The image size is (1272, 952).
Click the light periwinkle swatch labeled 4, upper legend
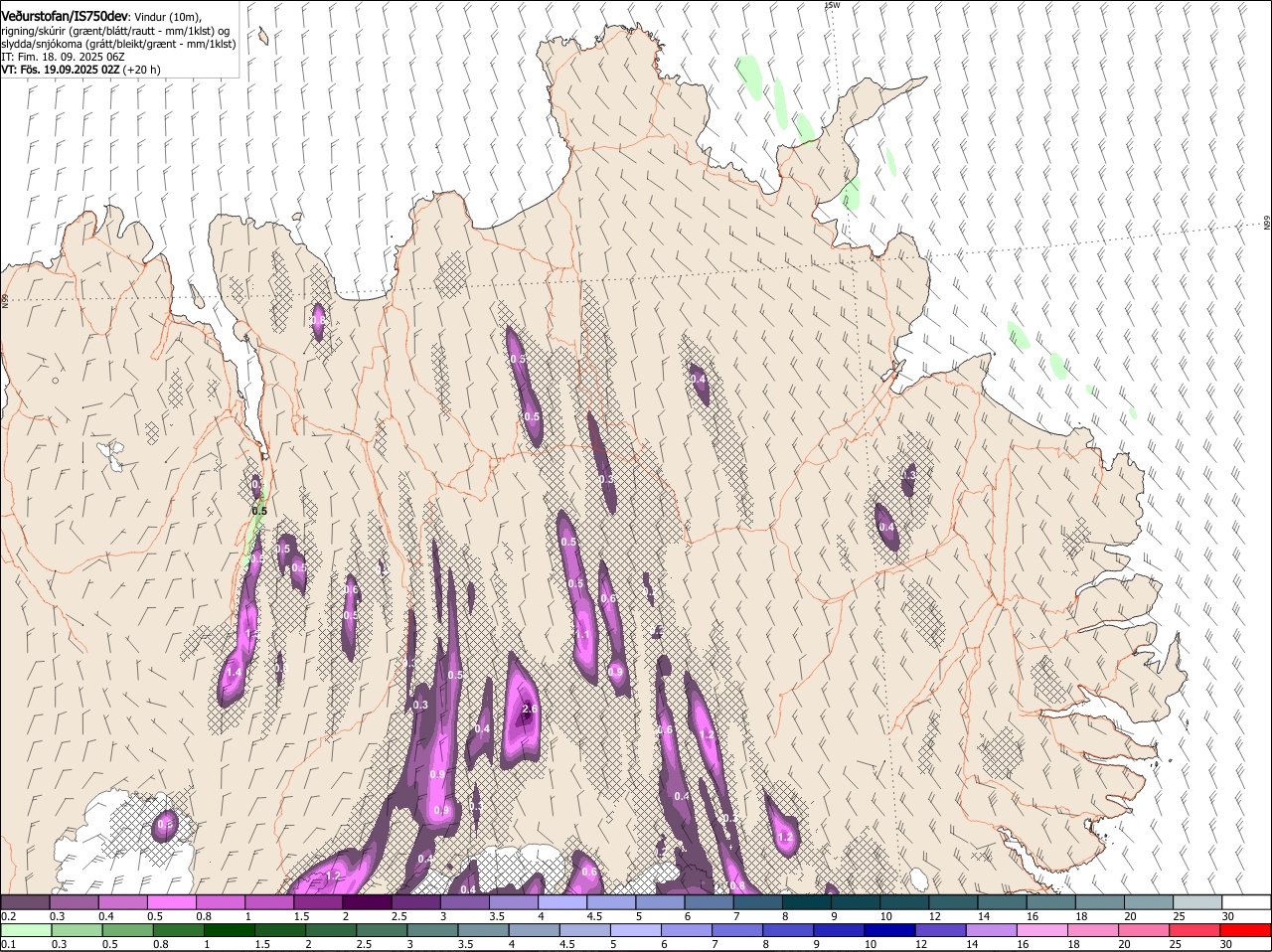tap(562, 901)
